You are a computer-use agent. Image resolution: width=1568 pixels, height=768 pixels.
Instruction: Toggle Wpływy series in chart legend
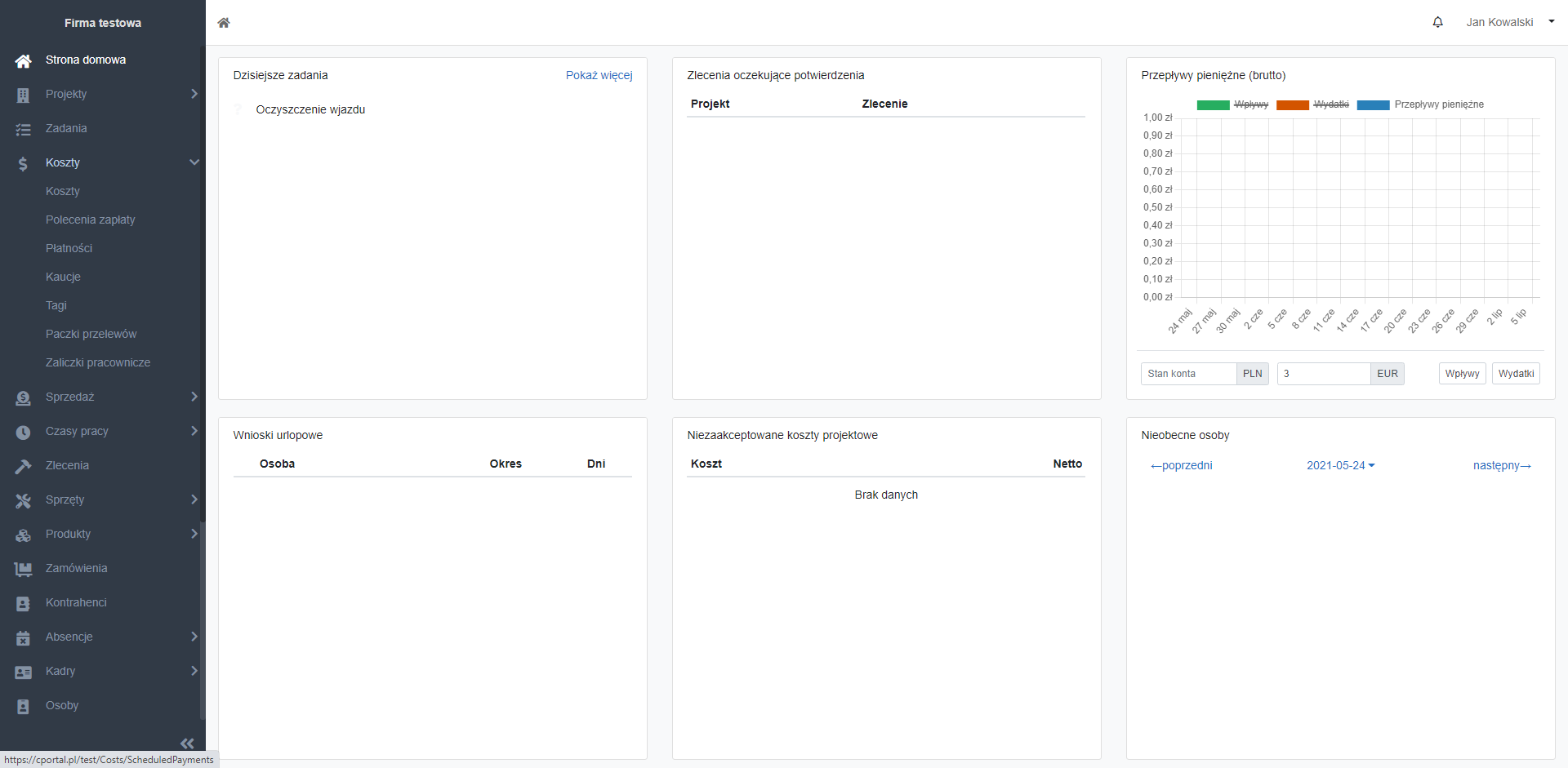[1250, 104]
